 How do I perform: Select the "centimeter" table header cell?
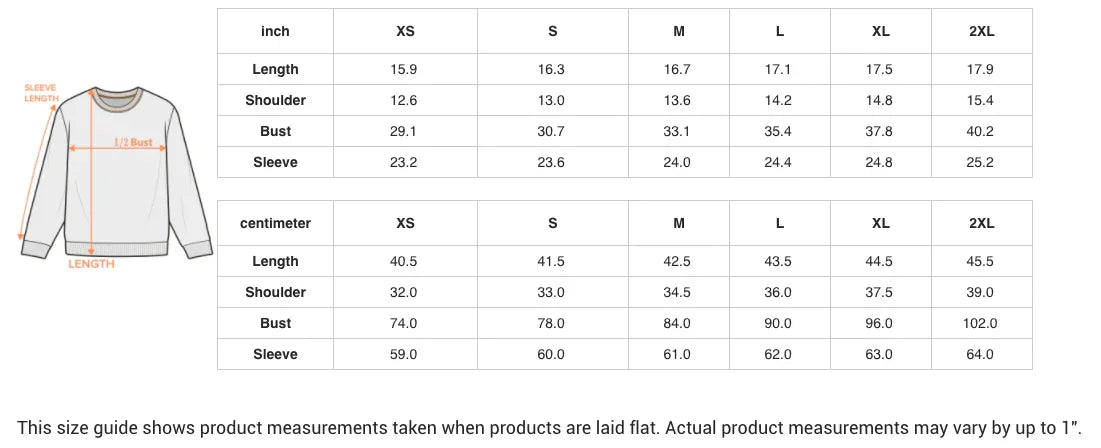pos(275,223)
